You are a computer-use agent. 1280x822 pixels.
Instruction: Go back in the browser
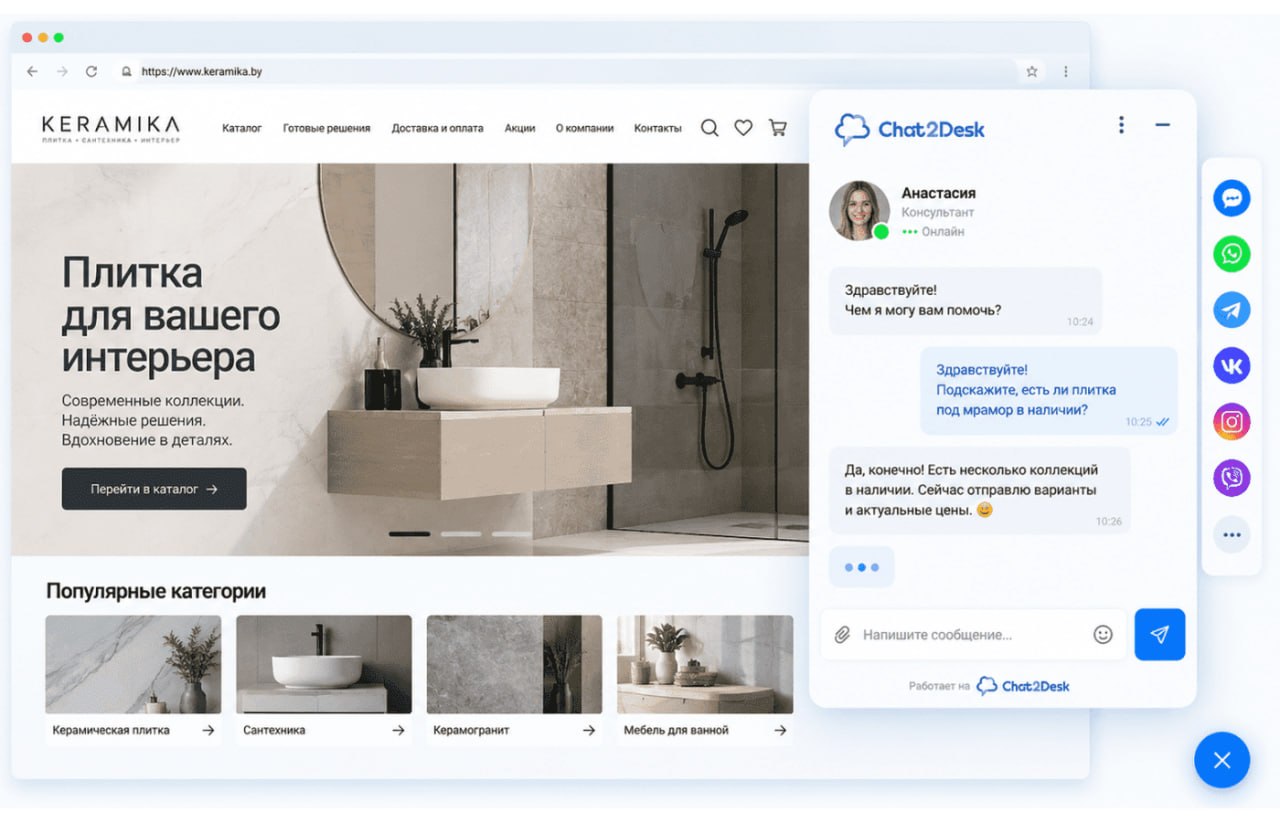[x=32, y=72]
